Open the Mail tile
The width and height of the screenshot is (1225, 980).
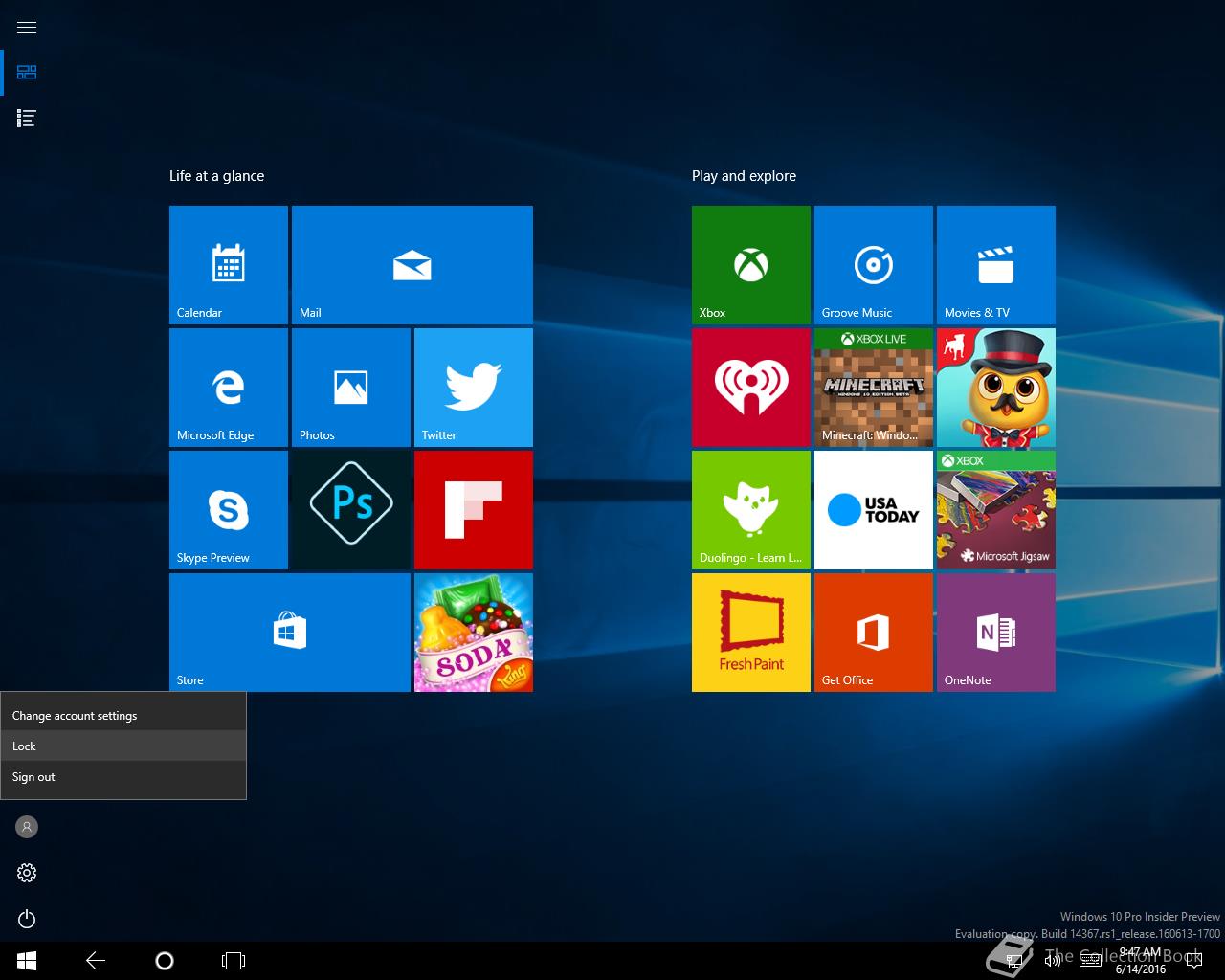point(412,265)
